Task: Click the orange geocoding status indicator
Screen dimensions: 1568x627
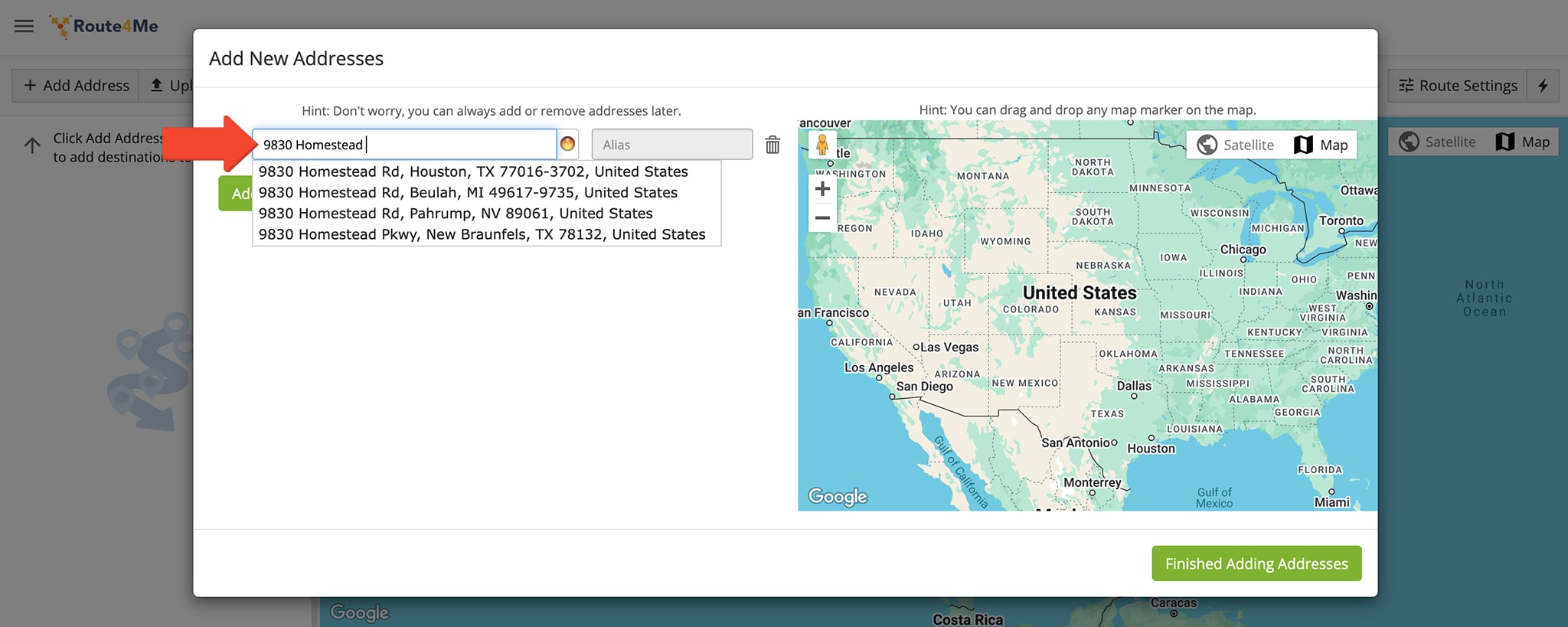Action: coord(567,144)
